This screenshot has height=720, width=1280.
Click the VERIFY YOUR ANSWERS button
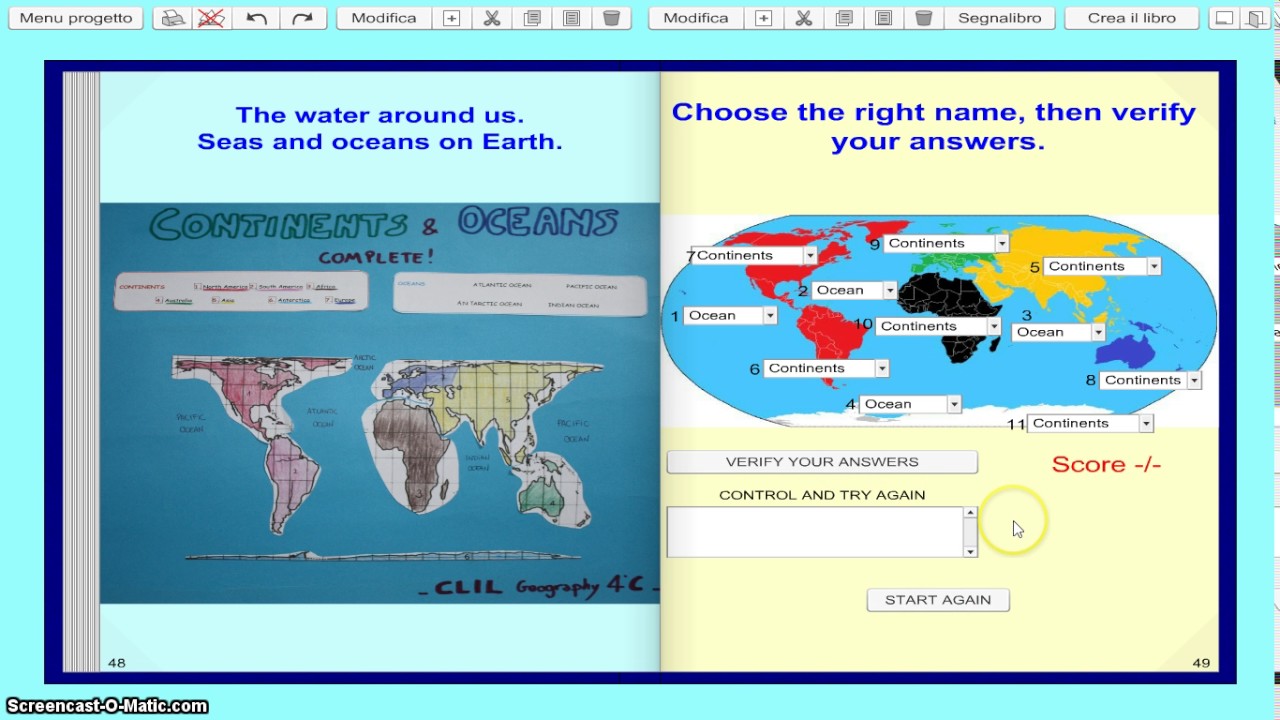click(822, 462)
